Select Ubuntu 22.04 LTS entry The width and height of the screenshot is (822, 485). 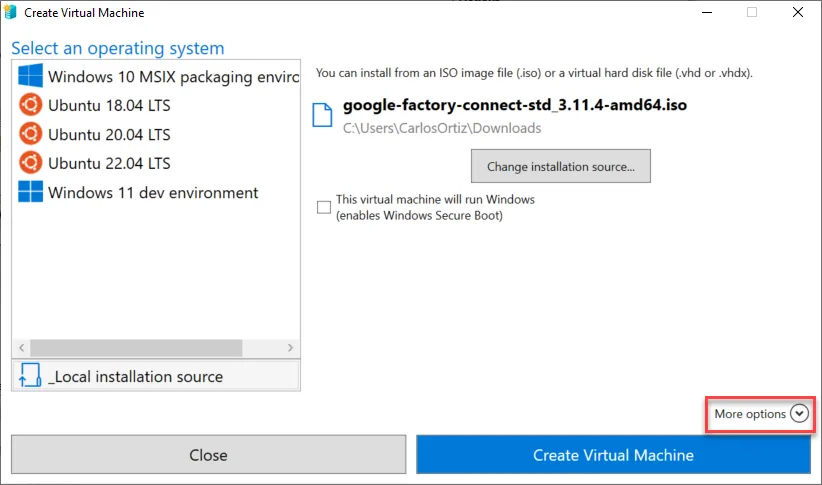(156, 163)
